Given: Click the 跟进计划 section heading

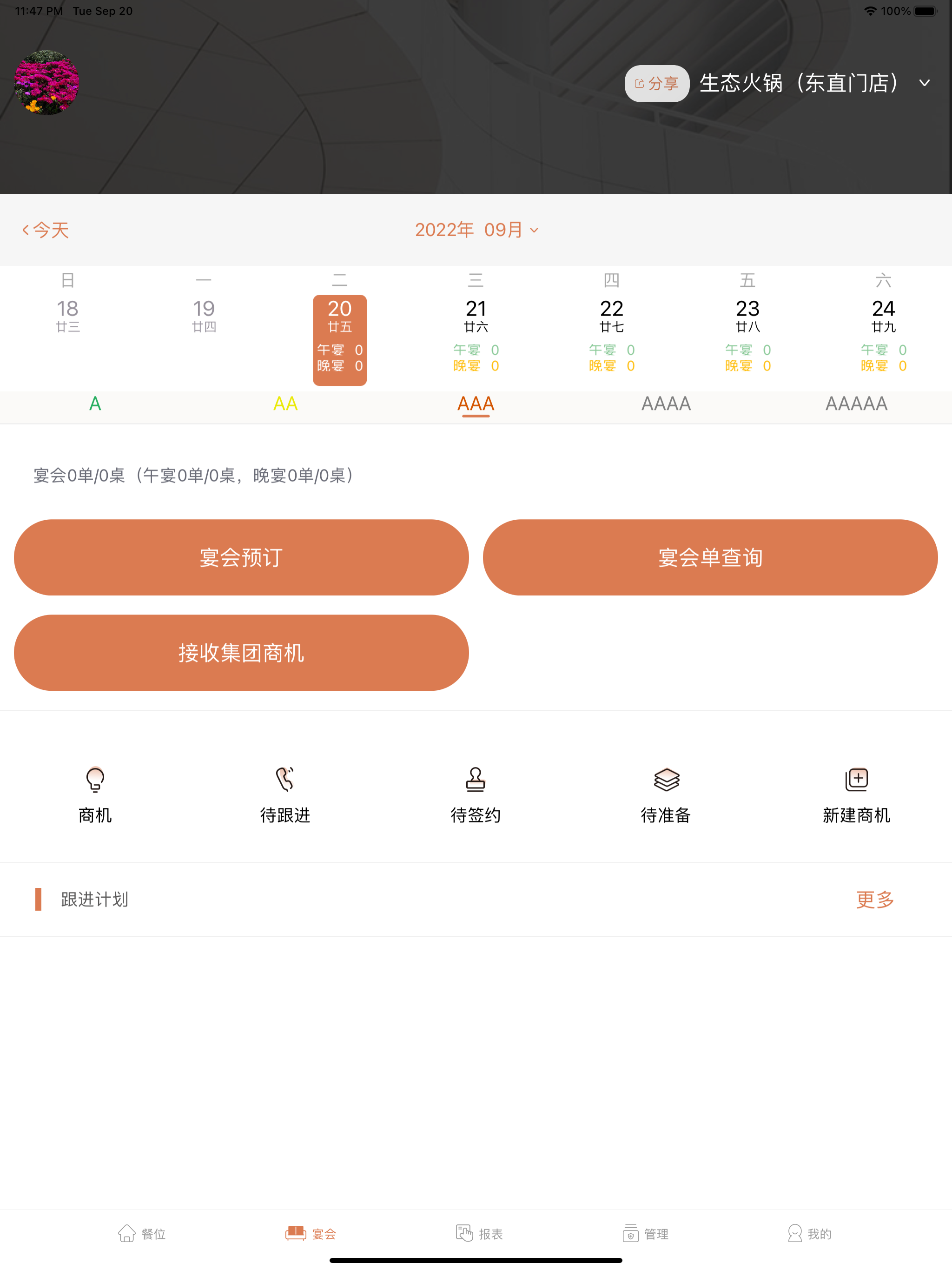Looking at the screenshot, I should [95, 899].
